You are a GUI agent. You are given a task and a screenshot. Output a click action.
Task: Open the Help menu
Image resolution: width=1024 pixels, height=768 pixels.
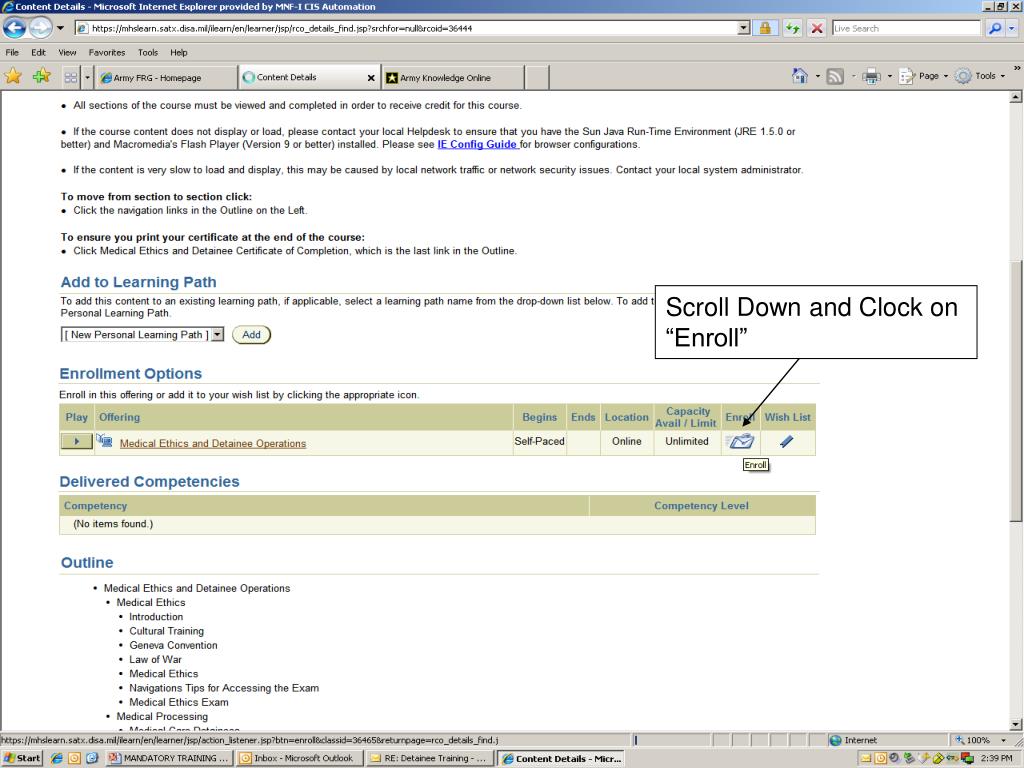pos(179,52)
